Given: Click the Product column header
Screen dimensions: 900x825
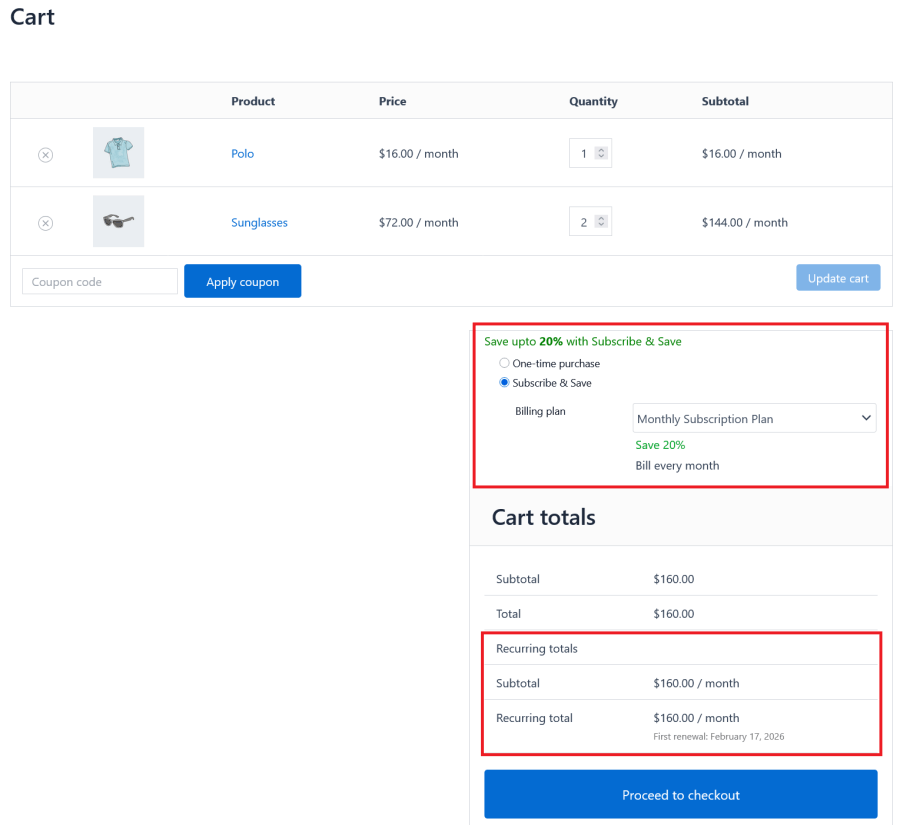Looking at the screenshot, I should click(x=253, y=101).
